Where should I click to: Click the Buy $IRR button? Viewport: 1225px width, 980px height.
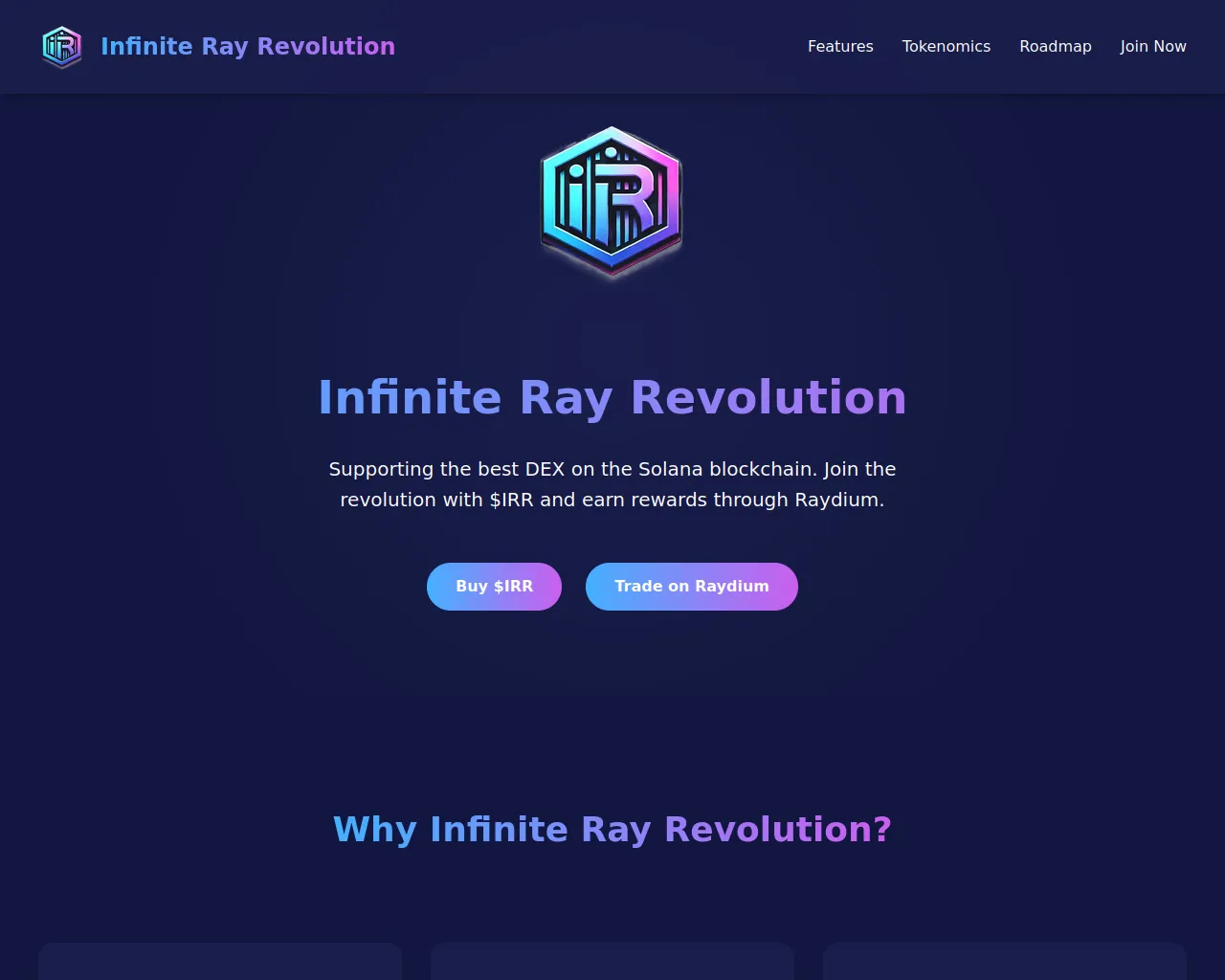(494, 587)
